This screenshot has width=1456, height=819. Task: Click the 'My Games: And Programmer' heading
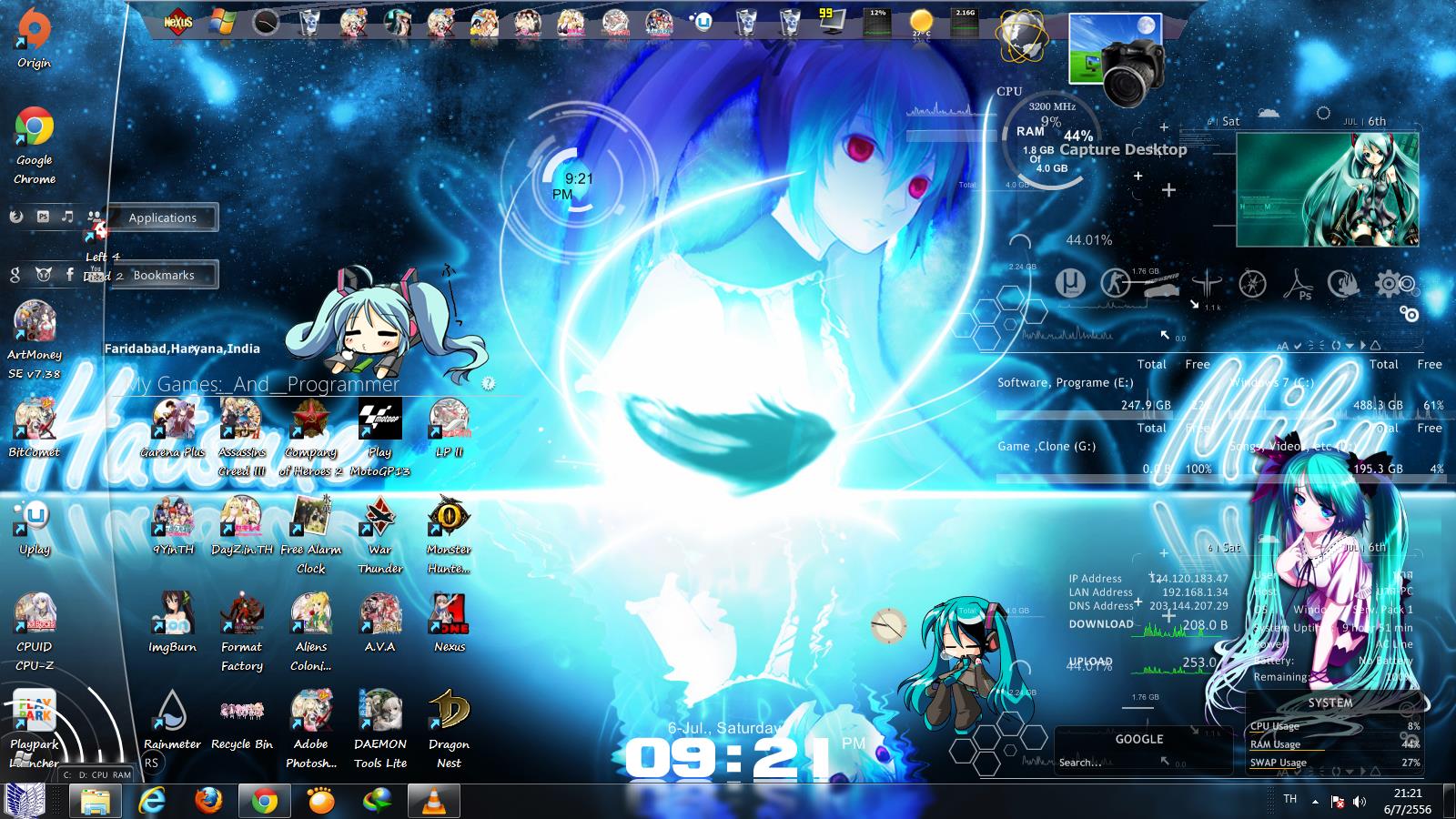point(263,385)
